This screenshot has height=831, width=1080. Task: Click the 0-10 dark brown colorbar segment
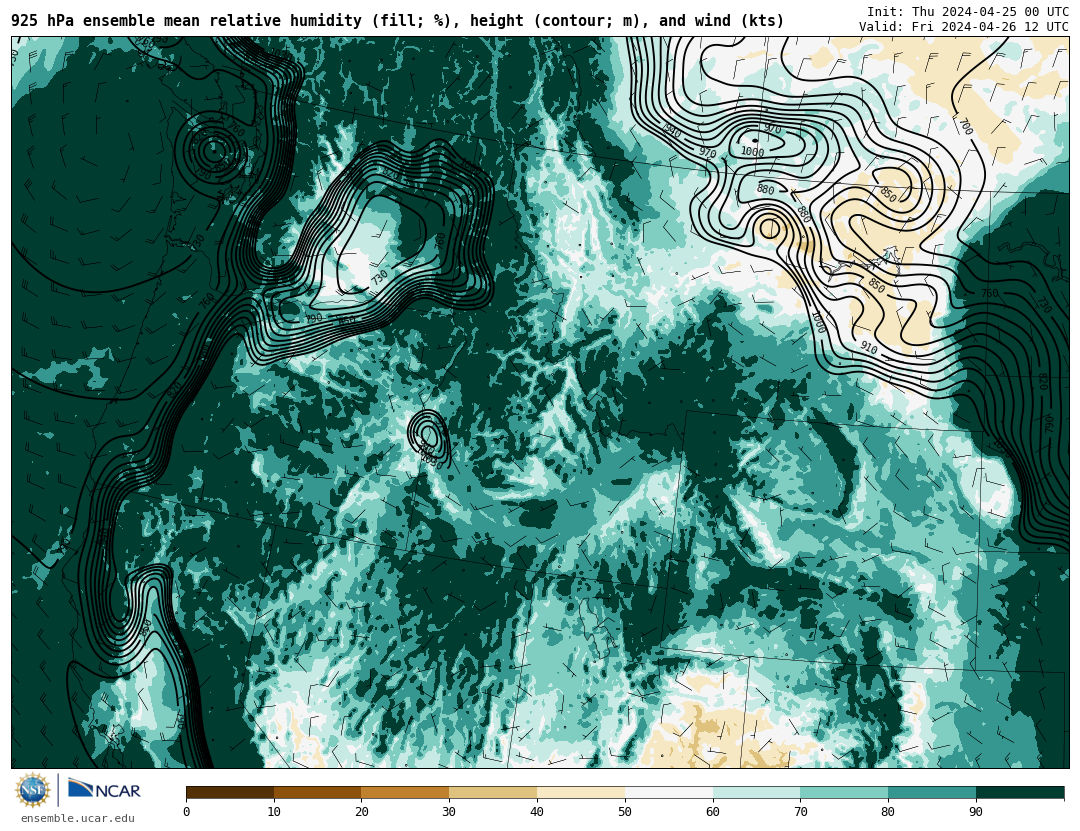tap(230, 793)
